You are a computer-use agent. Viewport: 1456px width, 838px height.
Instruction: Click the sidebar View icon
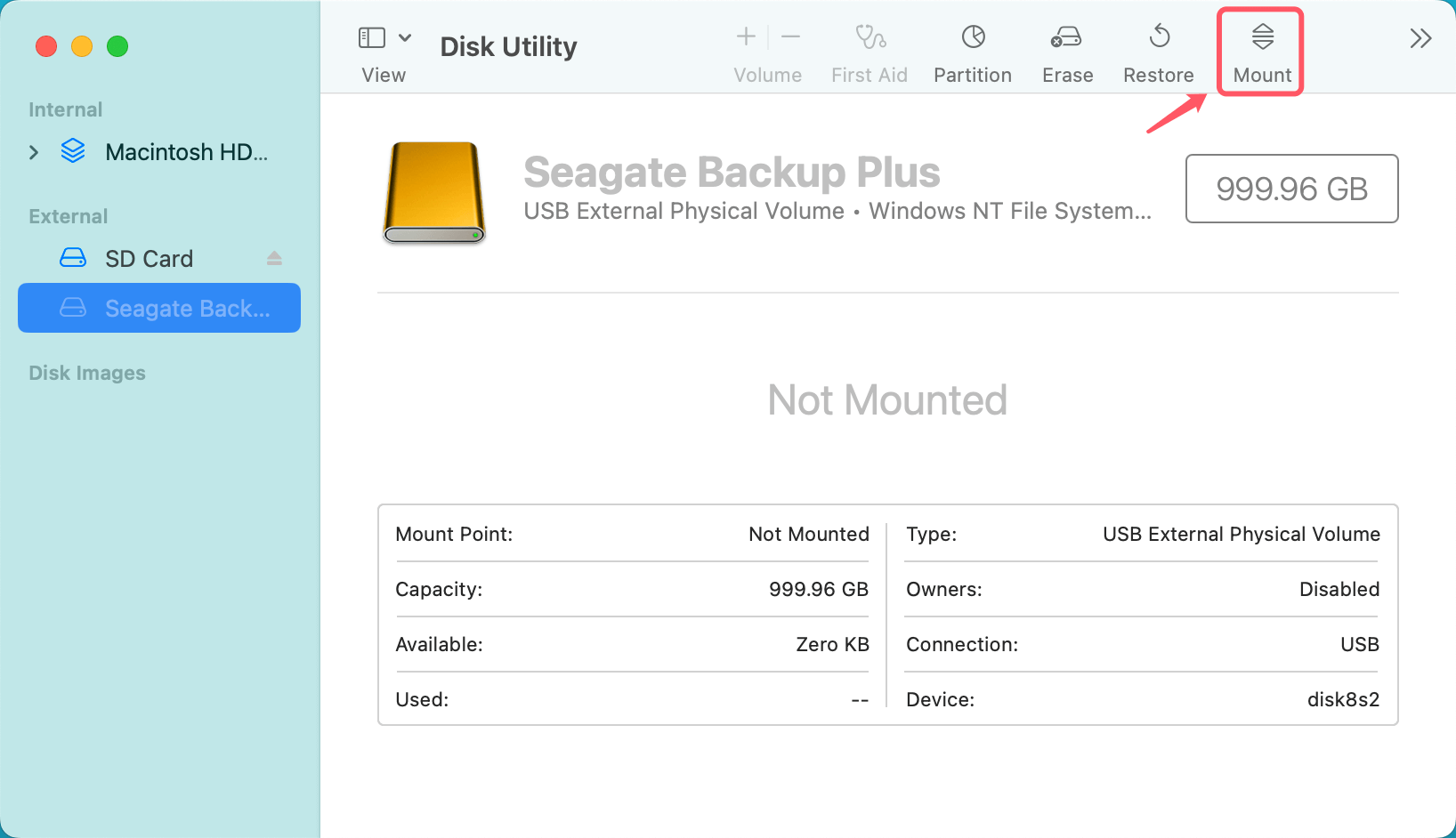click(373, 36)
